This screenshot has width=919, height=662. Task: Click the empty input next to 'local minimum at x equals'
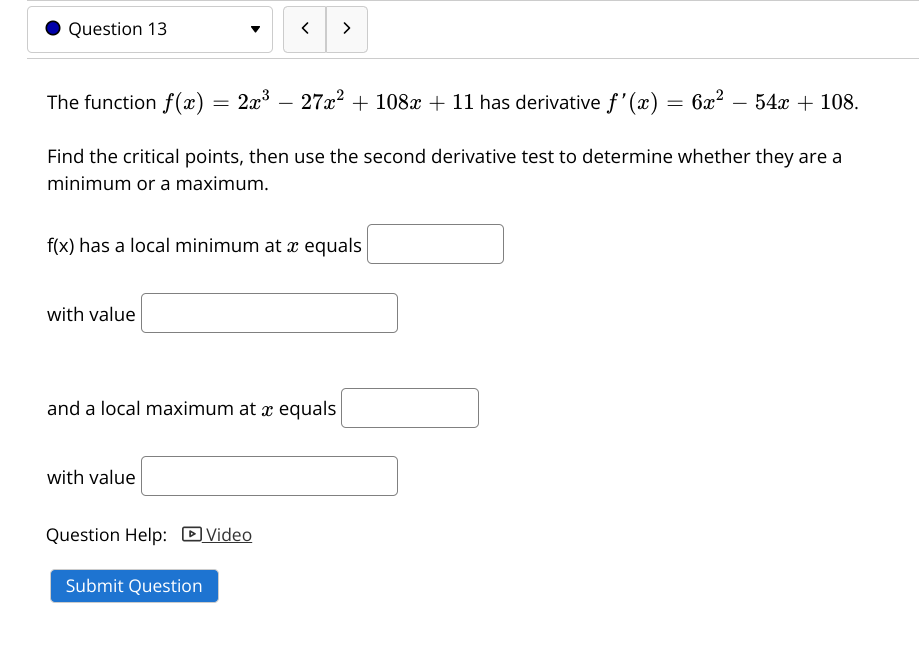435,243
